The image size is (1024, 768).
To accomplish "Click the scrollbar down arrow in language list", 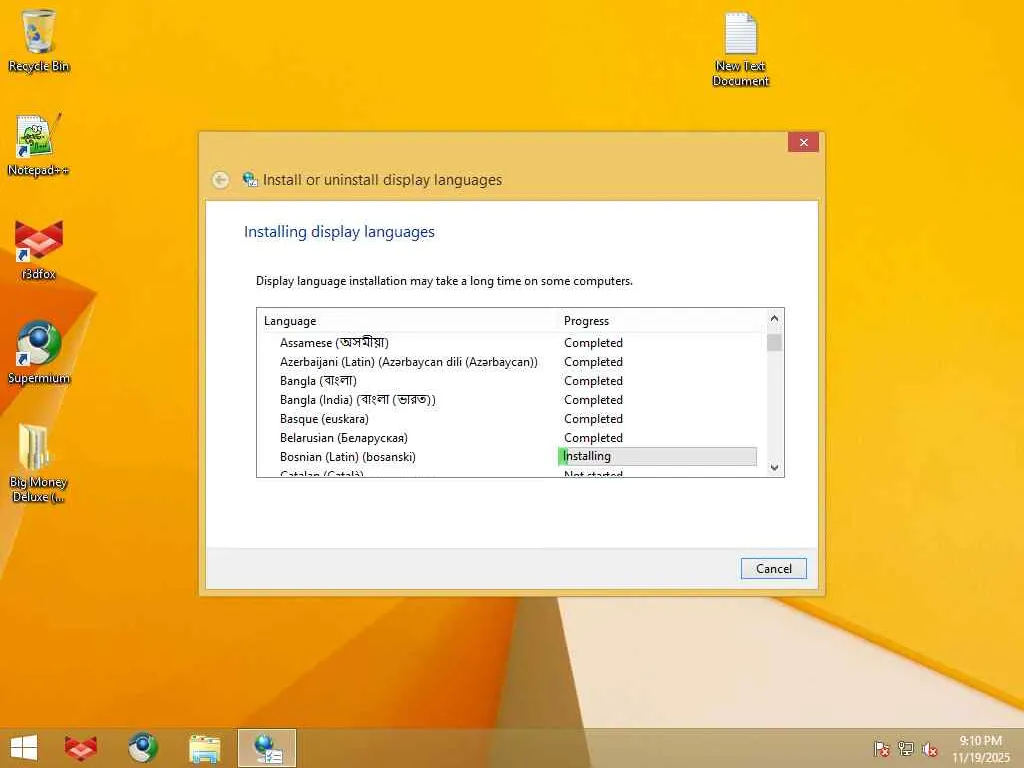I will pyautogui.click(x=775, y=468).
